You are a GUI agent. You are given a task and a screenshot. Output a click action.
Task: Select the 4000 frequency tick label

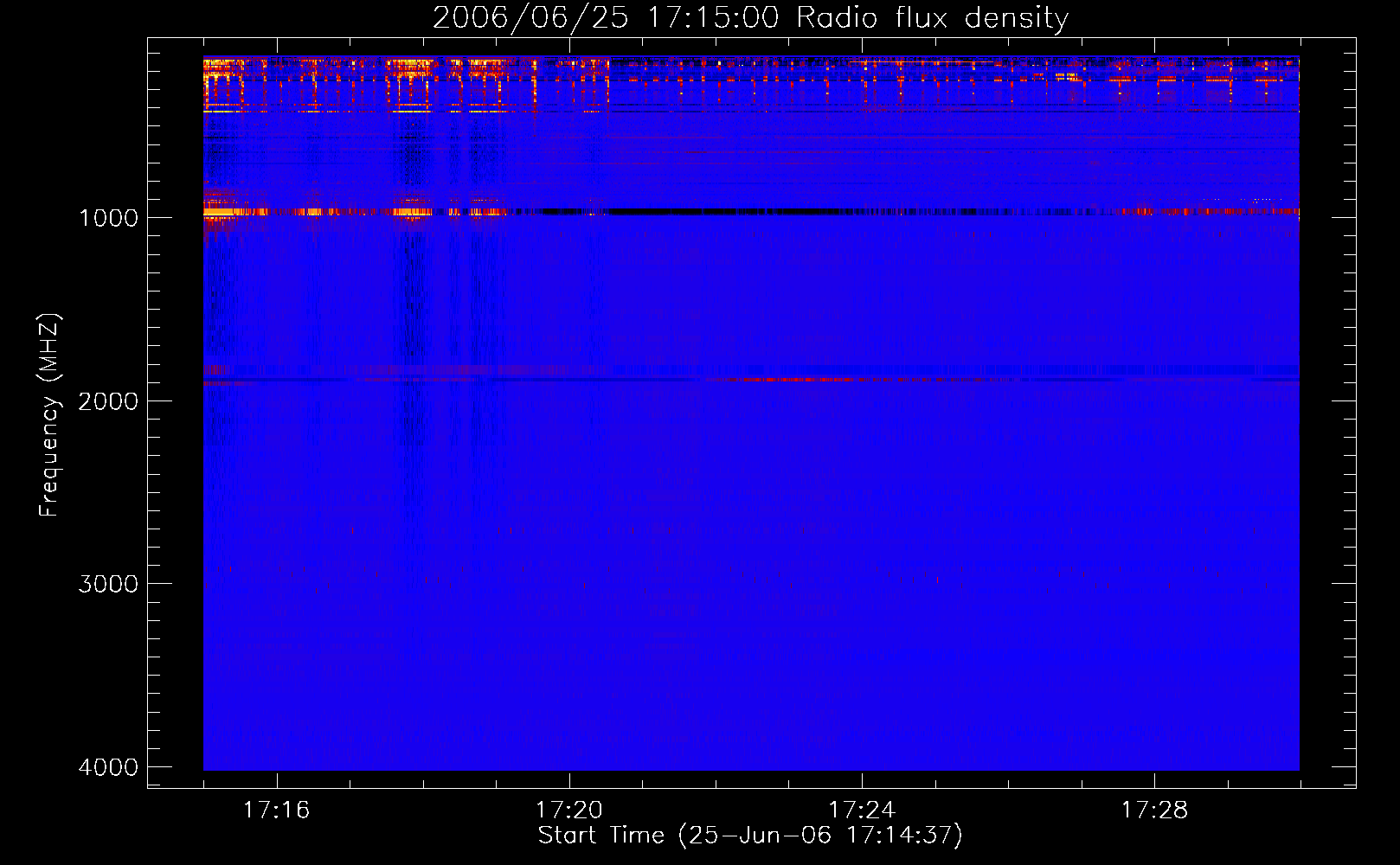click(x=108, y=767)
